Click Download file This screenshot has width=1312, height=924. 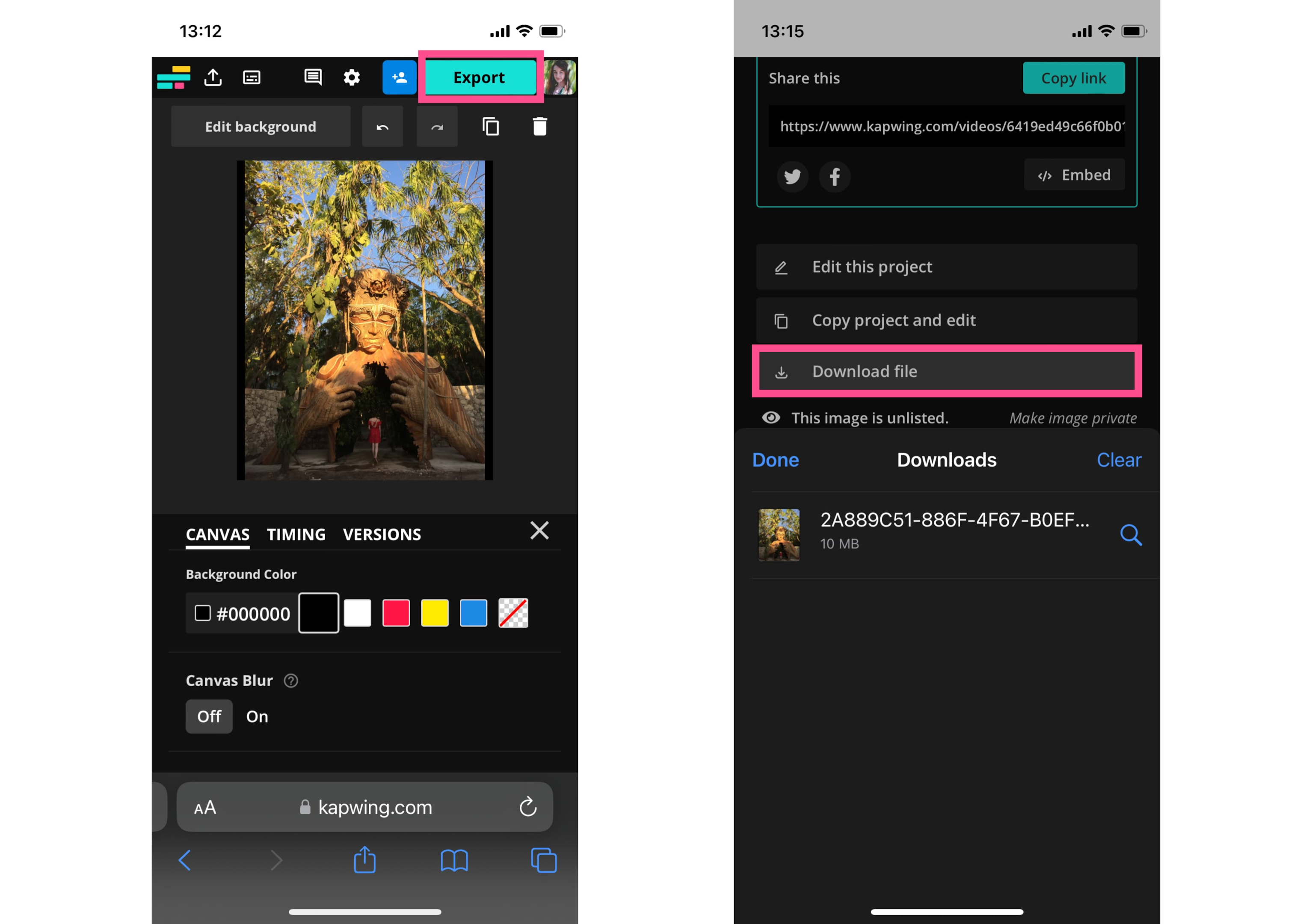947,371
